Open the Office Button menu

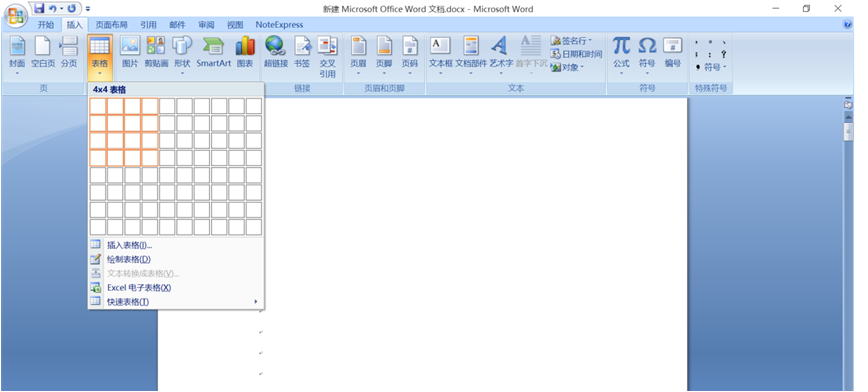pos(16,16)
